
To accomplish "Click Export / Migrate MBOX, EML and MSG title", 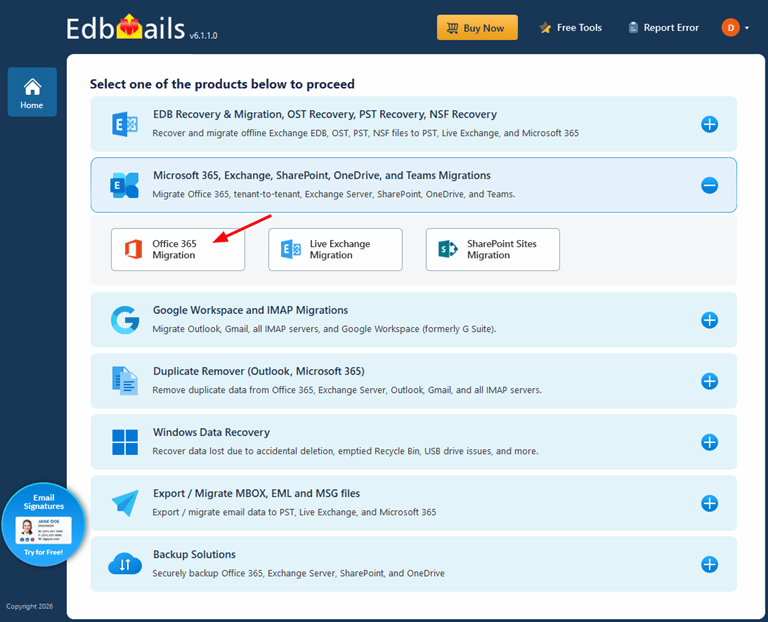I will click(256, 494).
